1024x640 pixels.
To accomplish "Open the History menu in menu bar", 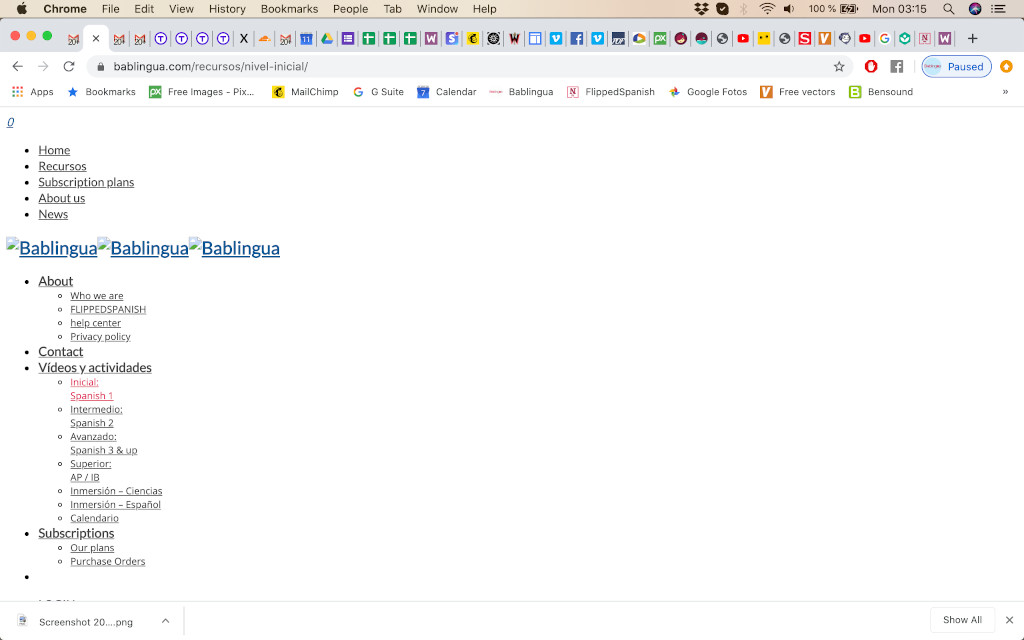I will (x=227, y=9).
